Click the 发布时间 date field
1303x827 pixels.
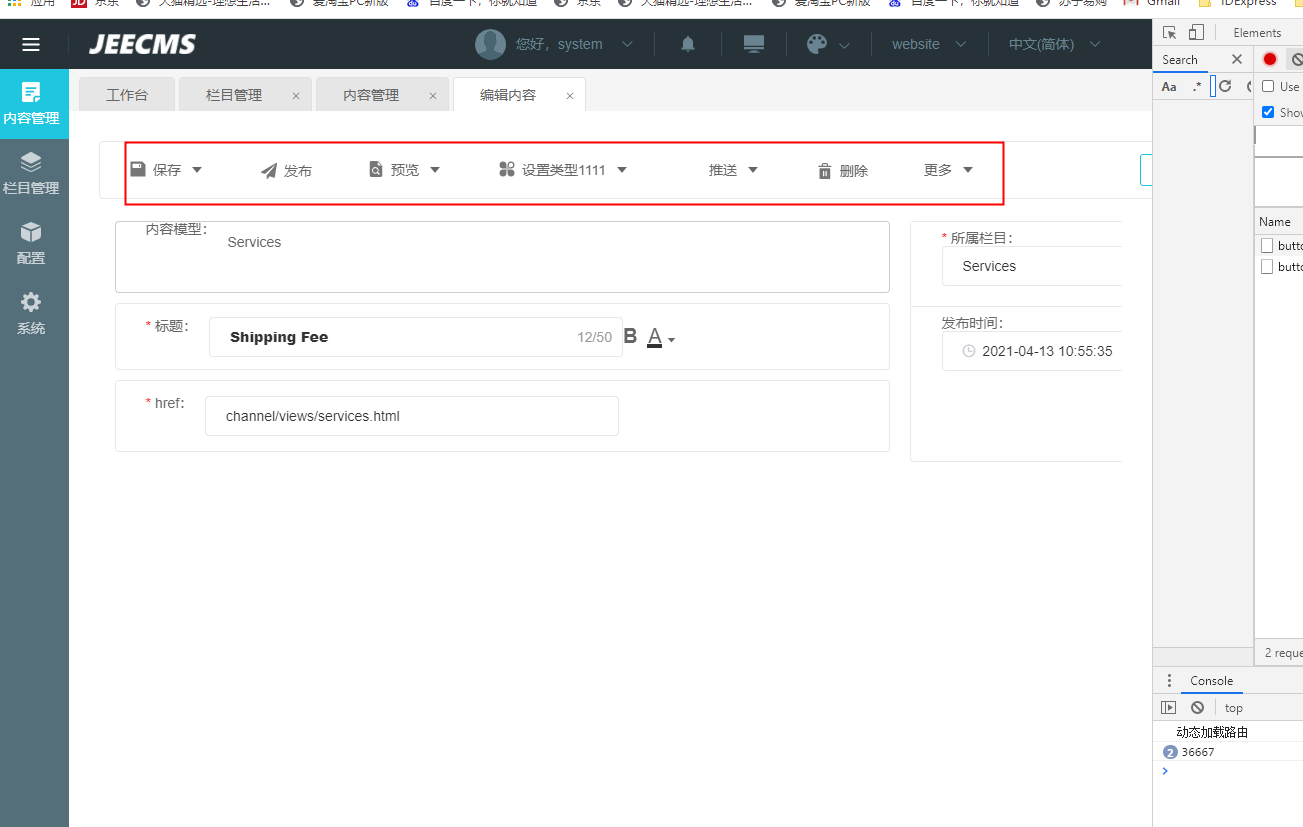tap(1032, 351)
